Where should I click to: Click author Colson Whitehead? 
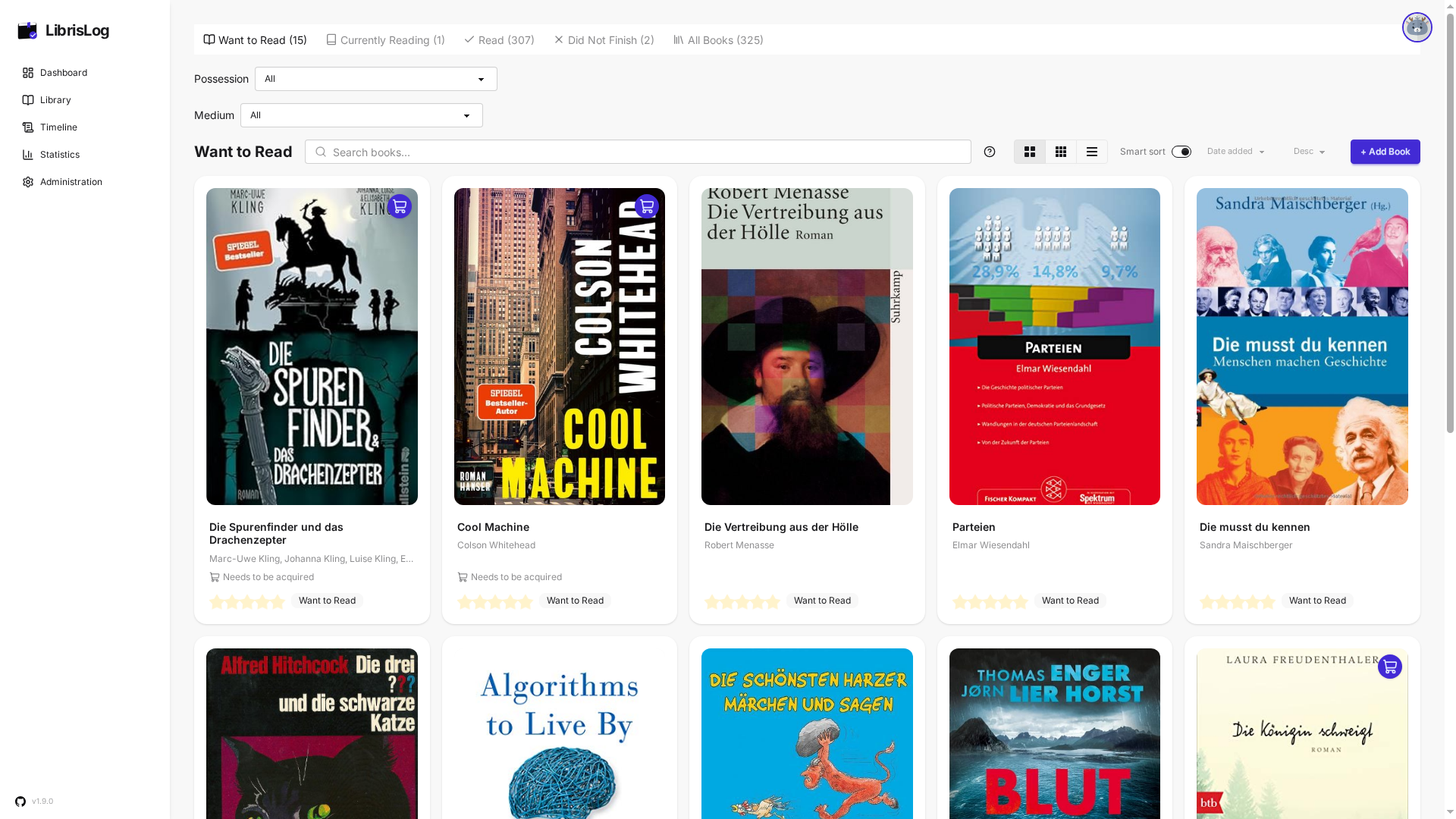pyautogui.click(x=496, y=545)
